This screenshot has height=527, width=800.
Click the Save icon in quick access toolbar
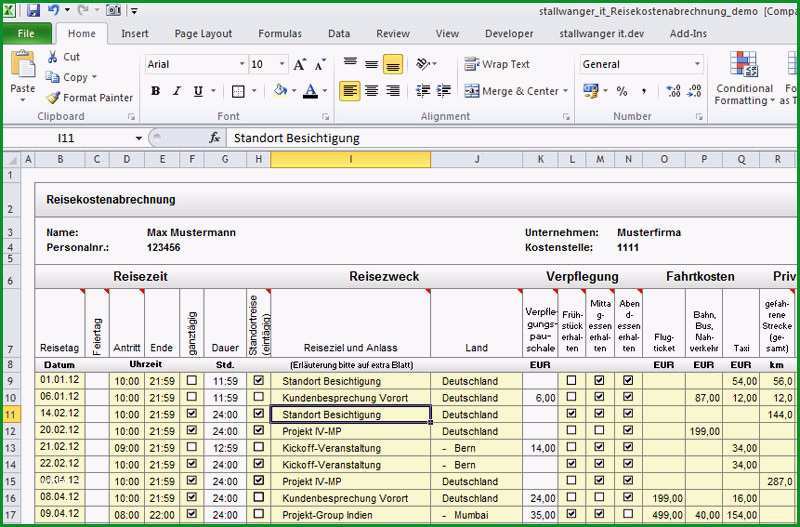33,10
